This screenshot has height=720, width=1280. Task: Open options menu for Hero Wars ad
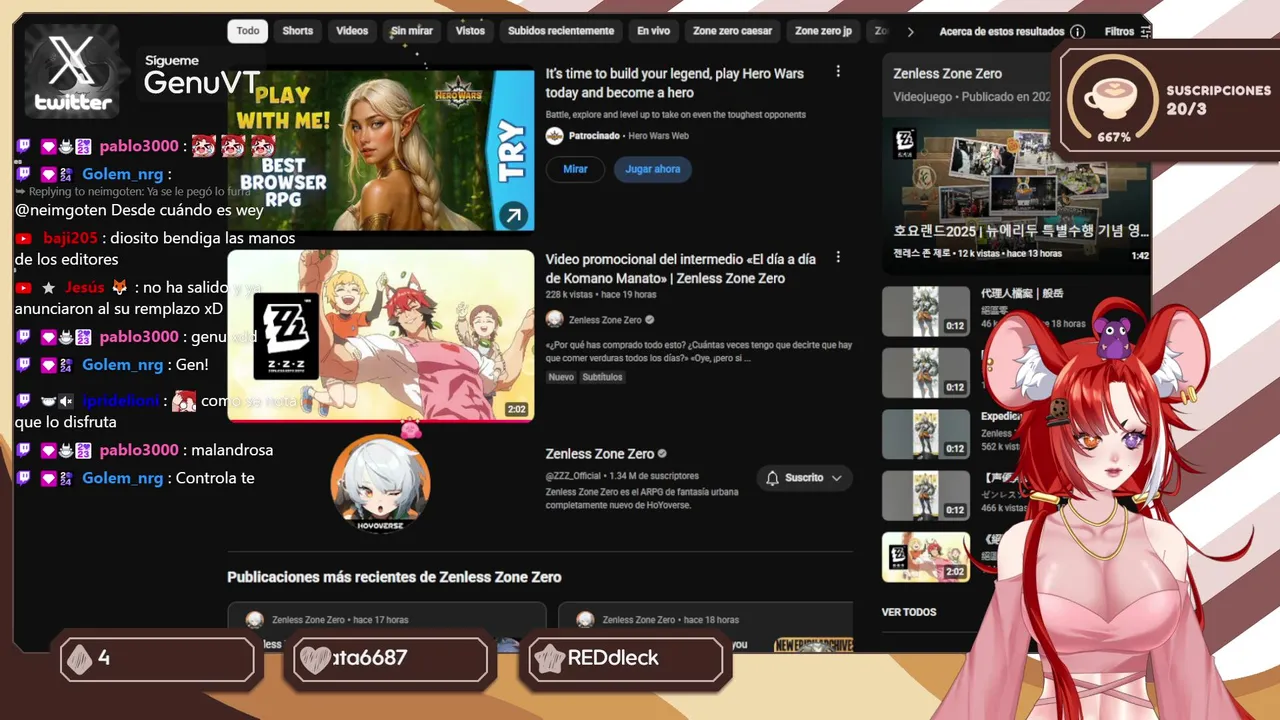[838, 72]
